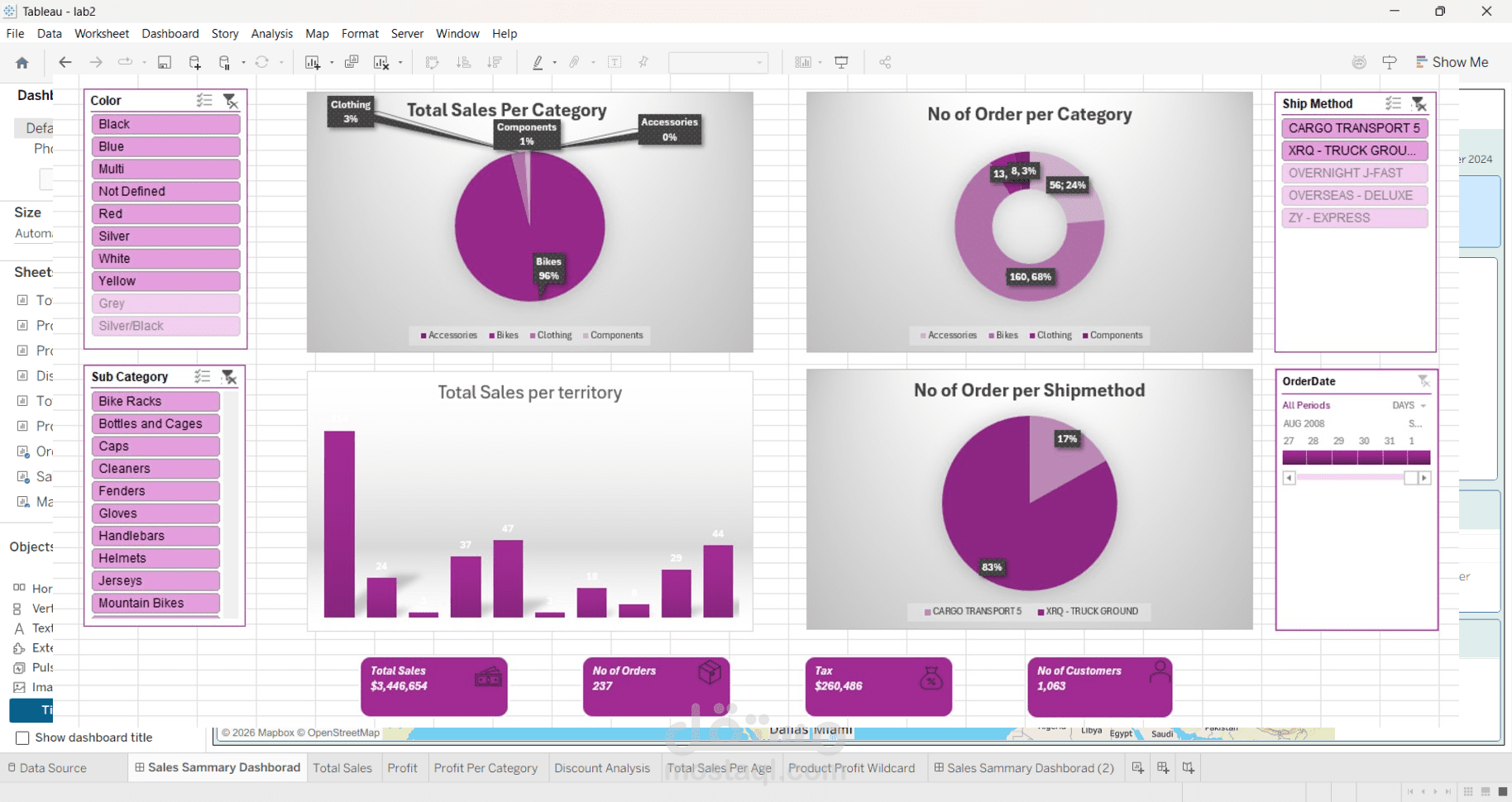Image resolution: width=1512 pixels, height=802 pixels.
Task: Click the Refresh/run update icon
Action: point(262,62)
